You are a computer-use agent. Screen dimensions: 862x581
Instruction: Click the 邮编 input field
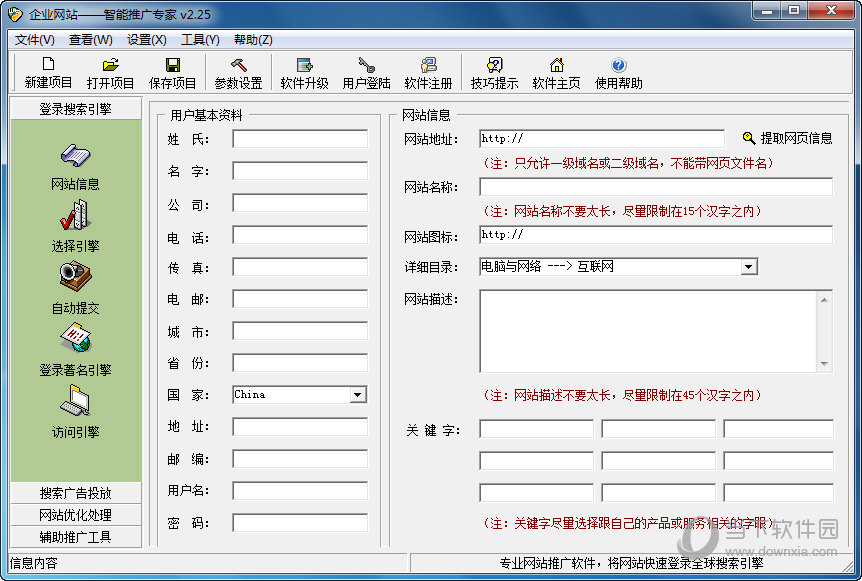[x=300, y=459]
